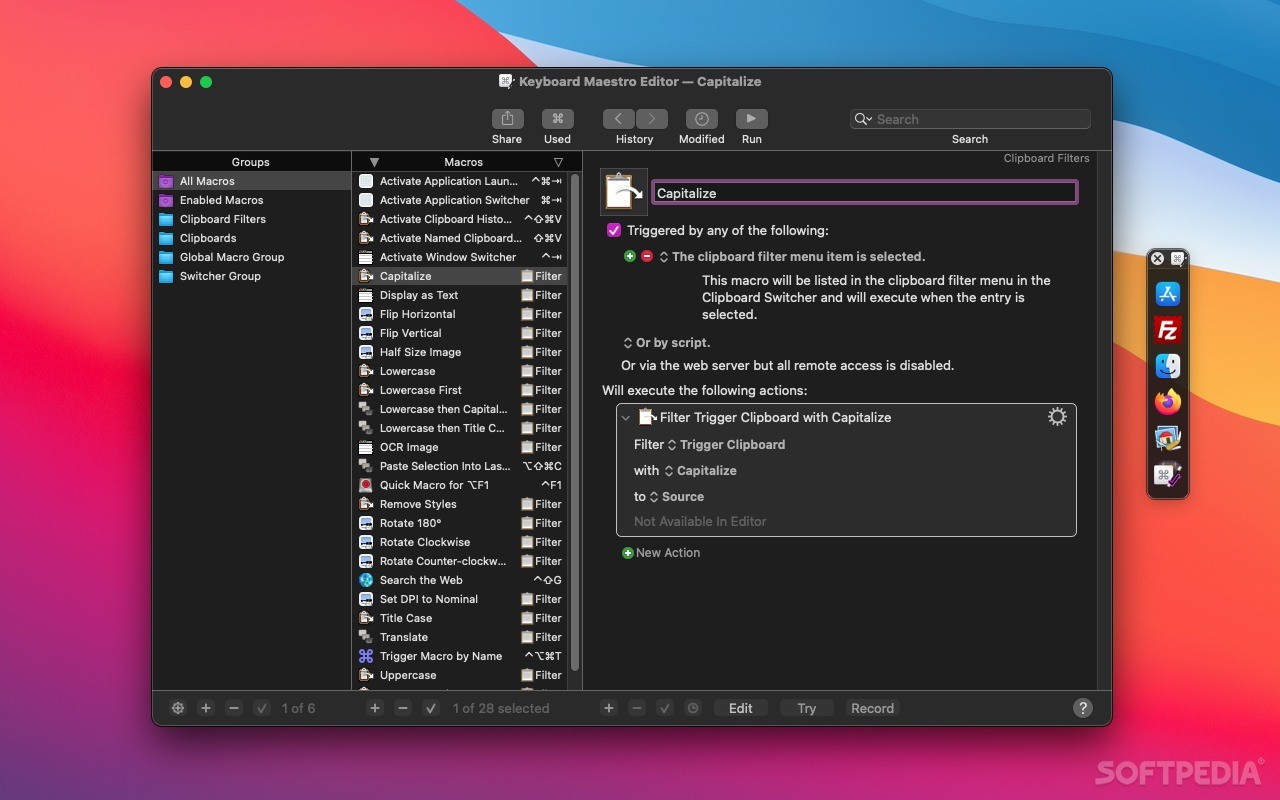
Task: Open Finder from the palette
Action: point(1168,366)
